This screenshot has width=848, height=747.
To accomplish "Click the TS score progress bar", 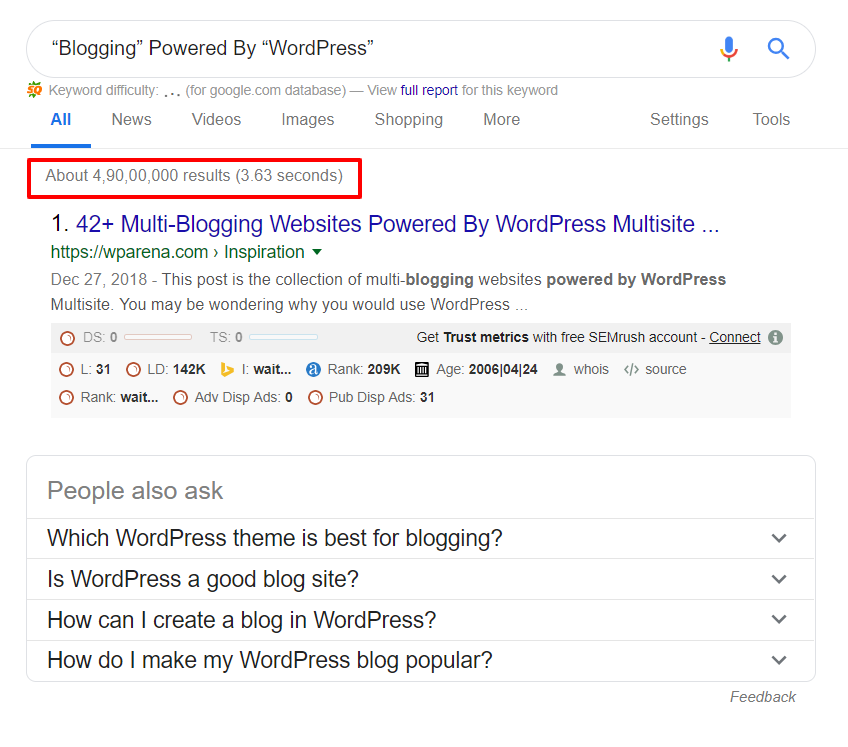I will click(x=283, y=338).
